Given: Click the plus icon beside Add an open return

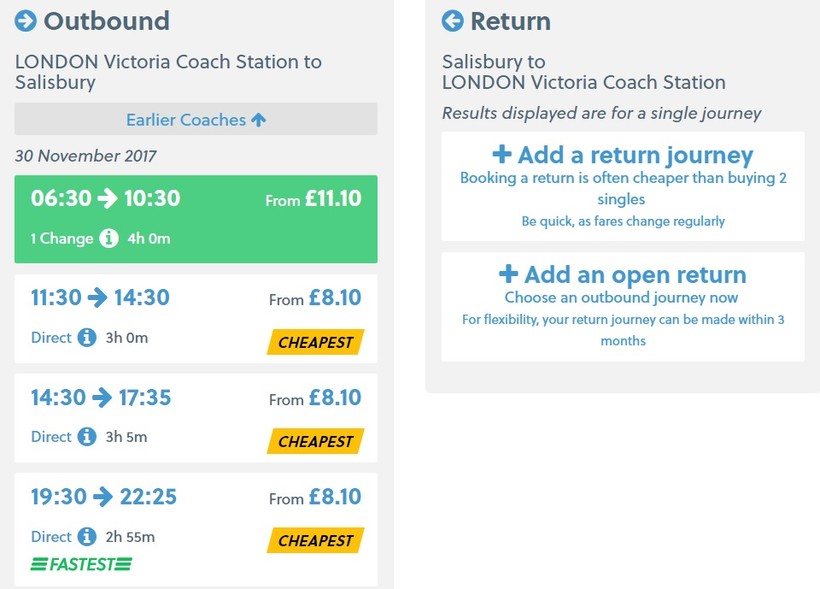Looking at the screenshot, I should [x=508, y=274].
